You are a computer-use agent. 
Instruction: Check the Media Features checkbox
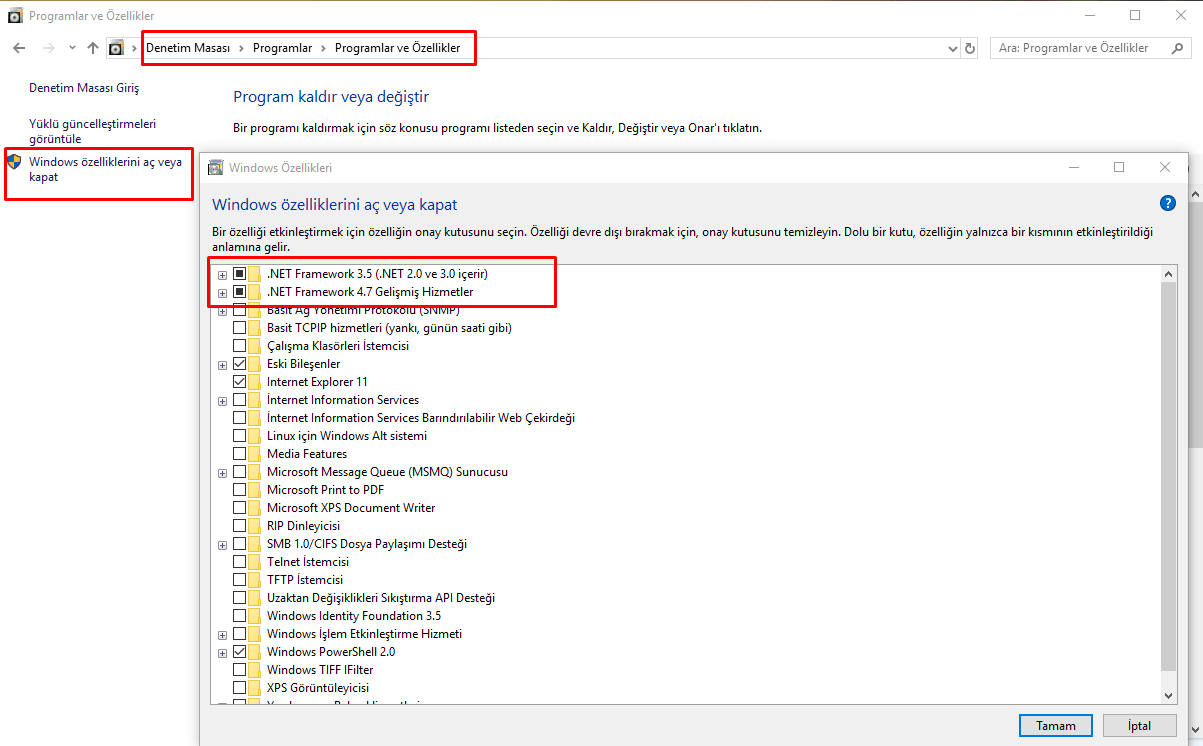point(239,453)
